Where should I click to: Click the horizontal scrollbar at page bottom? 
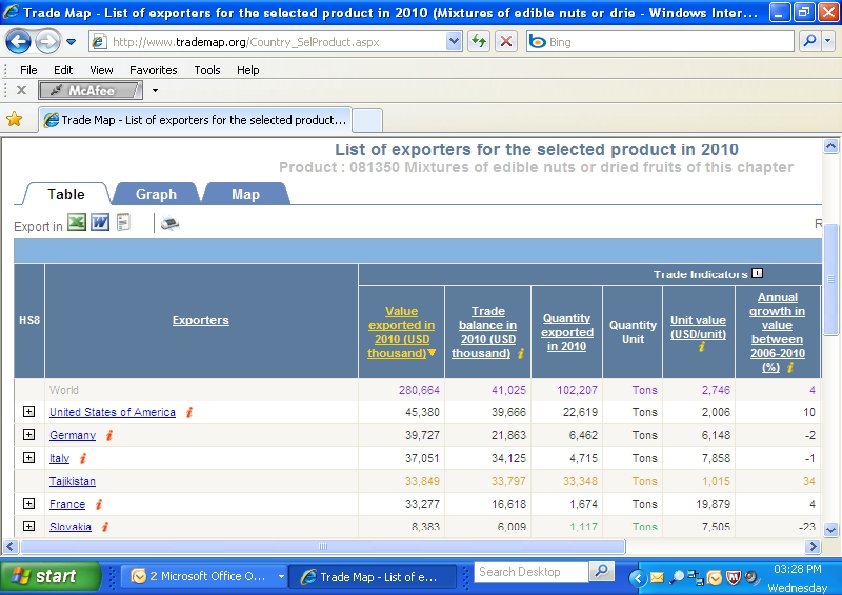click(x=322, y=547)
